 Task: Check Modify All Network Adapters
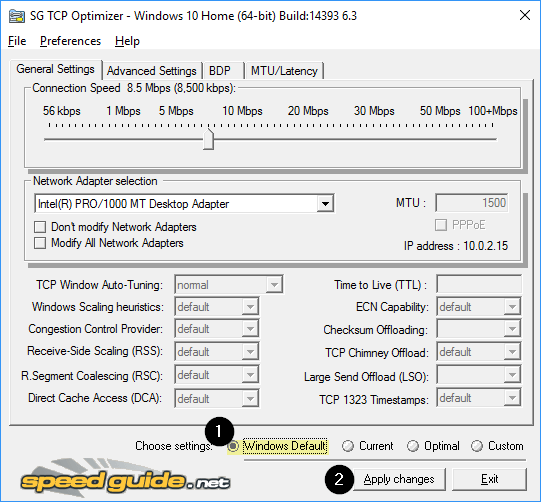[x=40, y=243]
